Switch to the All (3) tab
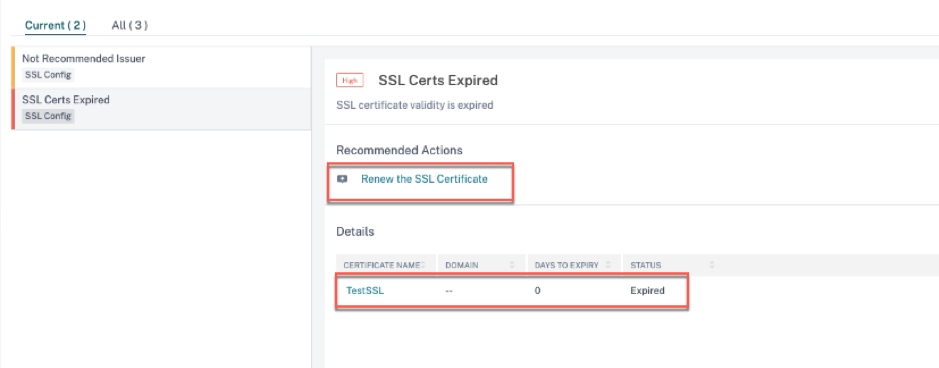Screen dimensions: 939x368 pos(129,25)
